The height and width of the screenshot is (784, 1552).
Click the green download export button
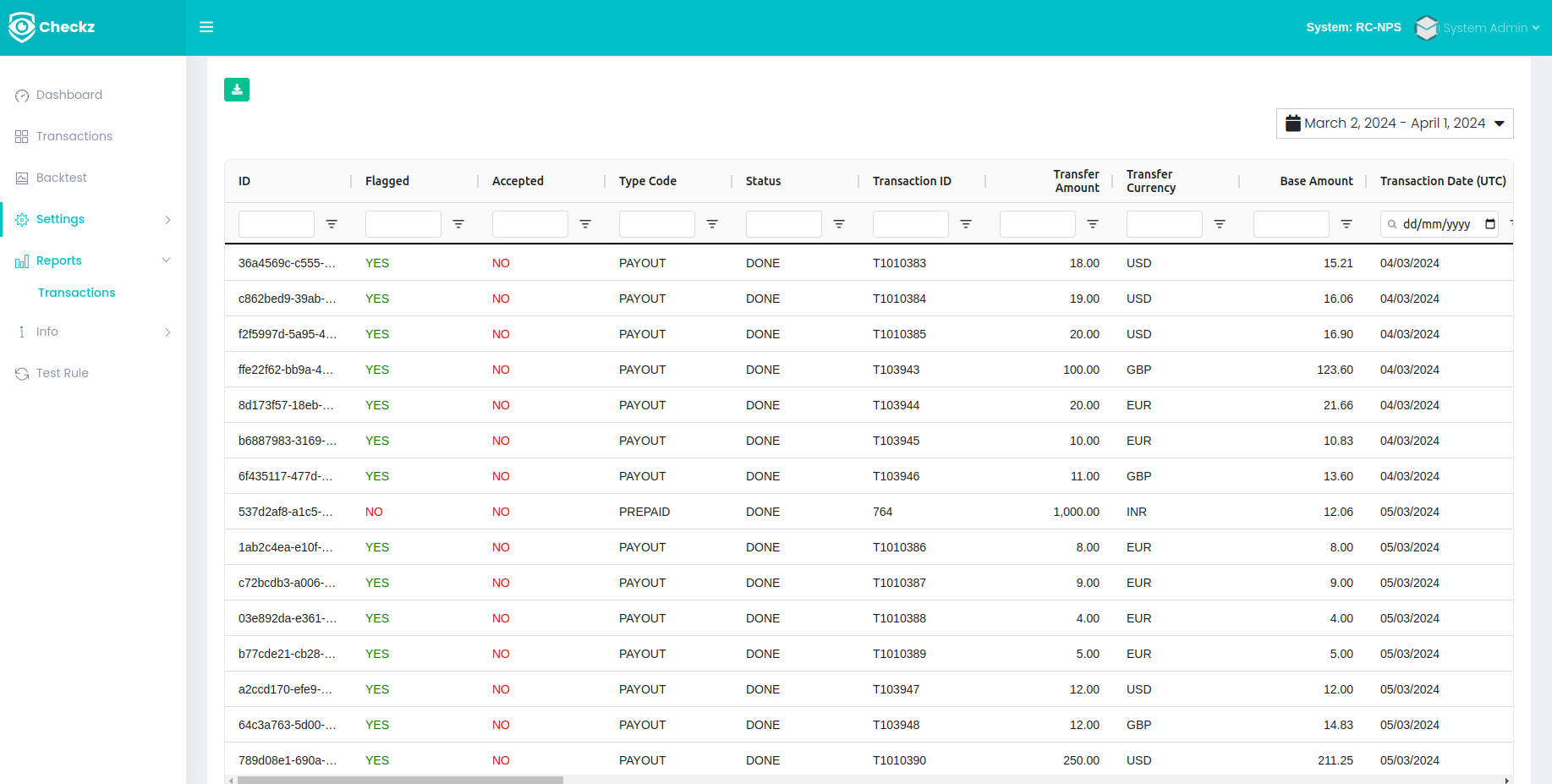pyautogui.click(x=237, y=90)
